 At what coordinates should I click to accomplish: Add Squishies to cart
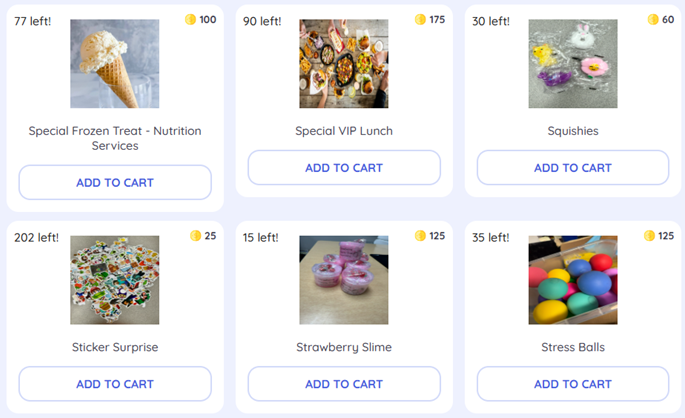[x=573, y=168]
